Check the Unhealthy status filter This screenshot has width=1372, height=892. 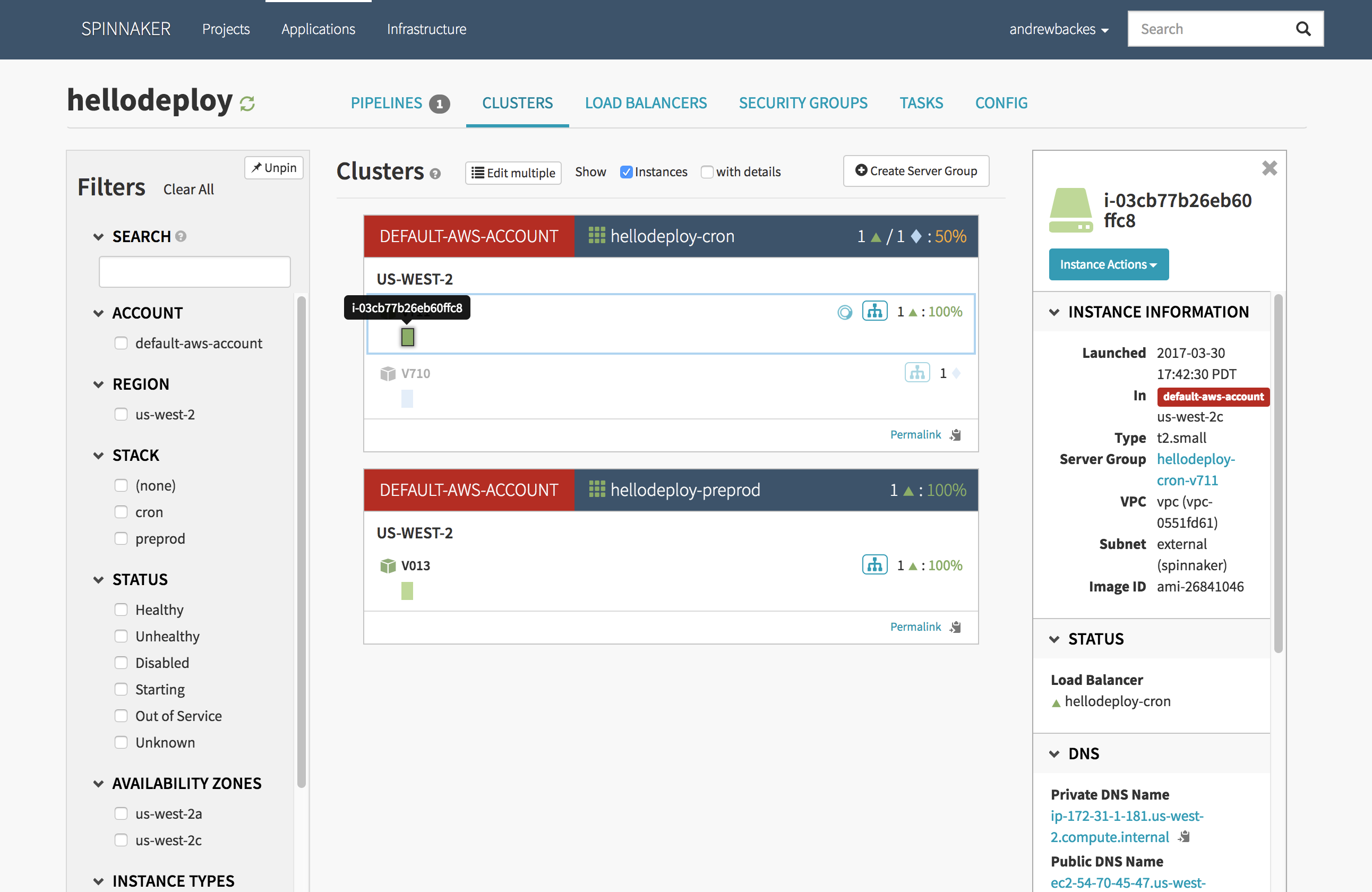(x=121, y=636)
